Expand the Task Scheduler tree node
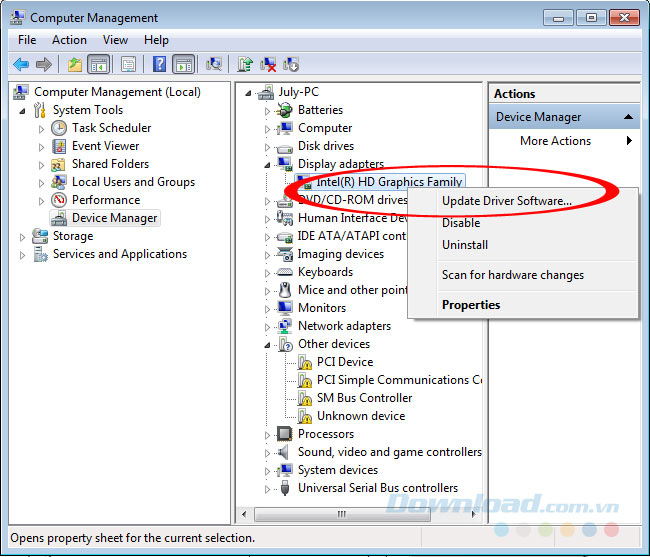650x557 pixels. [x=42, y=128]
